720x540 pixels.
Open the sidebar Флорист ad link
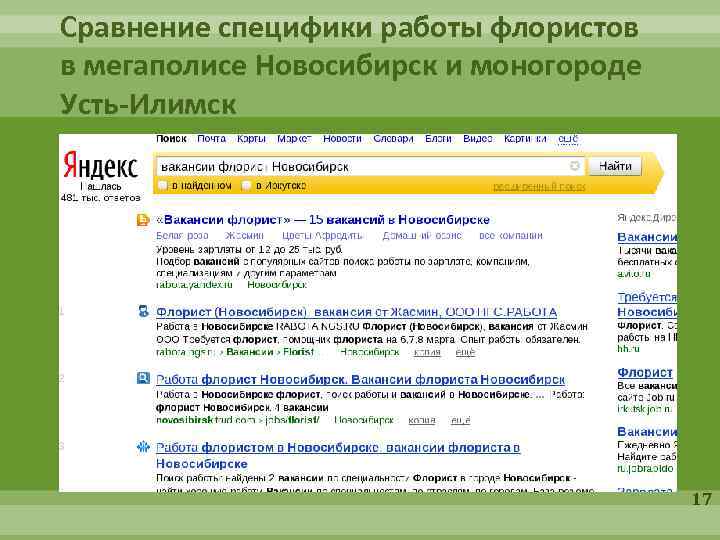coord(645,372)
